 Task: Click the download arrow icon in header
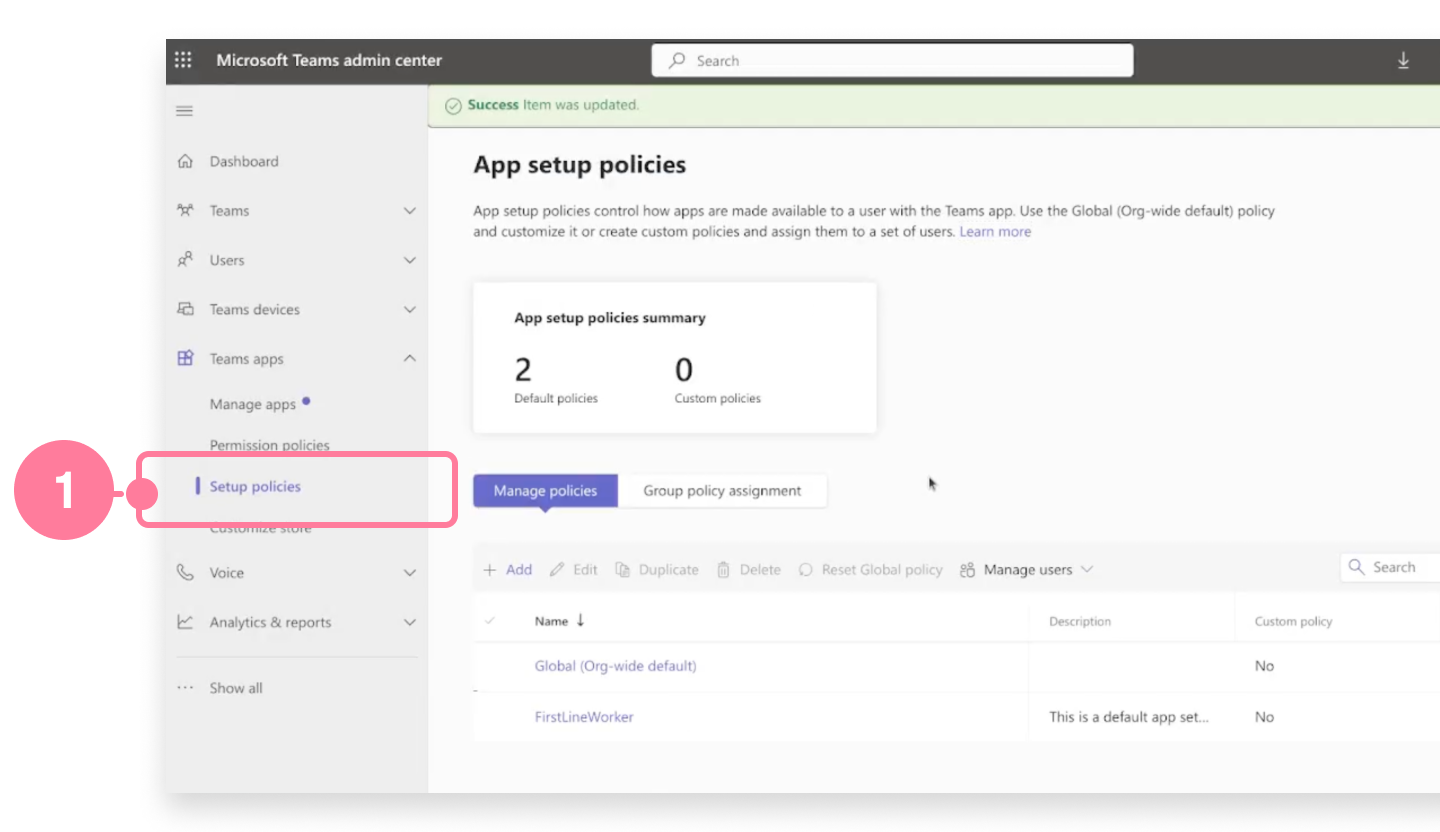click(1403, 61)
